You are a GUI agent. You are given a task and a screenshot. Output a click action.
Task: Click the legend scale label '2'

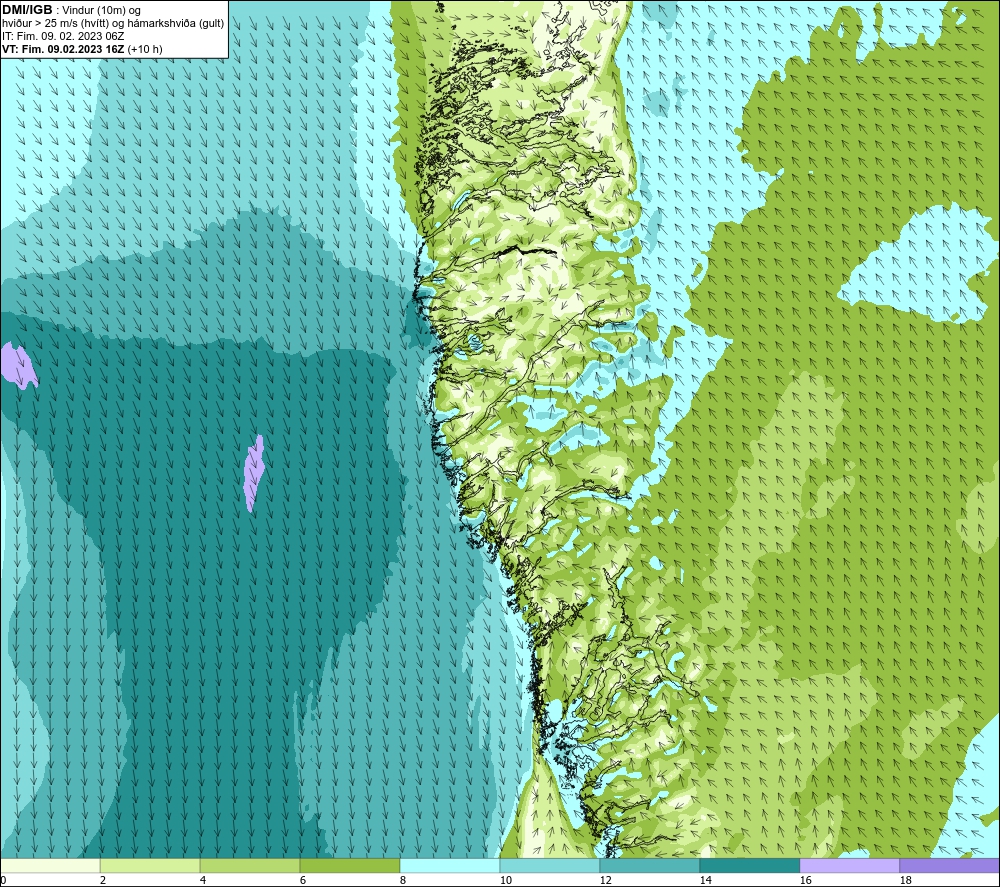click(x=103, y=881)
